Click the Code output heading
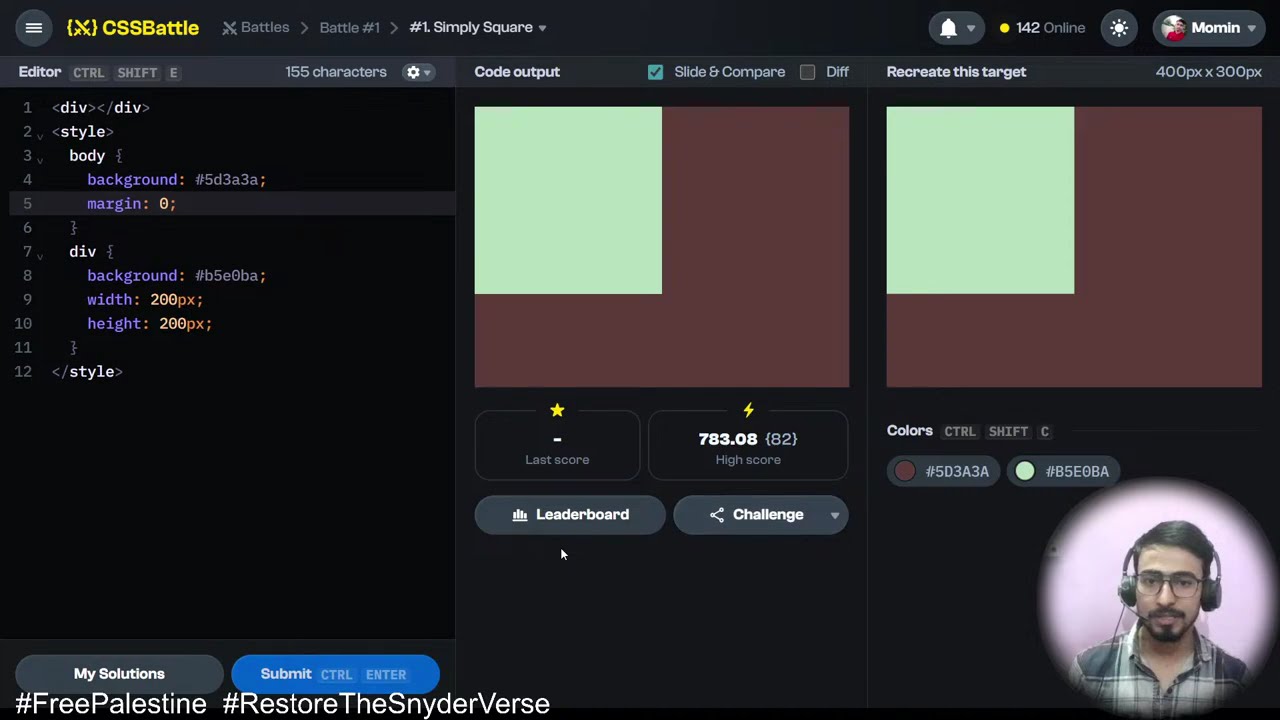Image resolution: width=1280 pixels, height=720 pixels. coord(517,72)
